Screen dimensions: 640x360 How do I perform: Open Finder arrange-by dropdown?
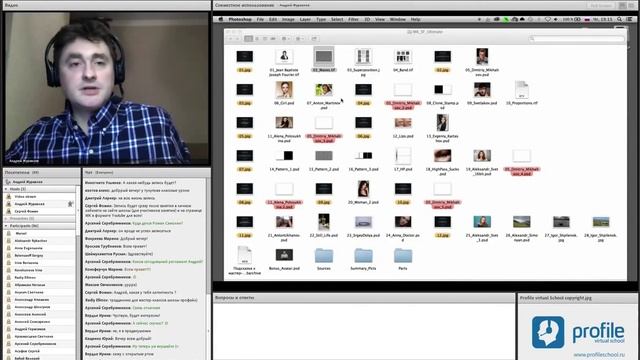coord(286,38)
